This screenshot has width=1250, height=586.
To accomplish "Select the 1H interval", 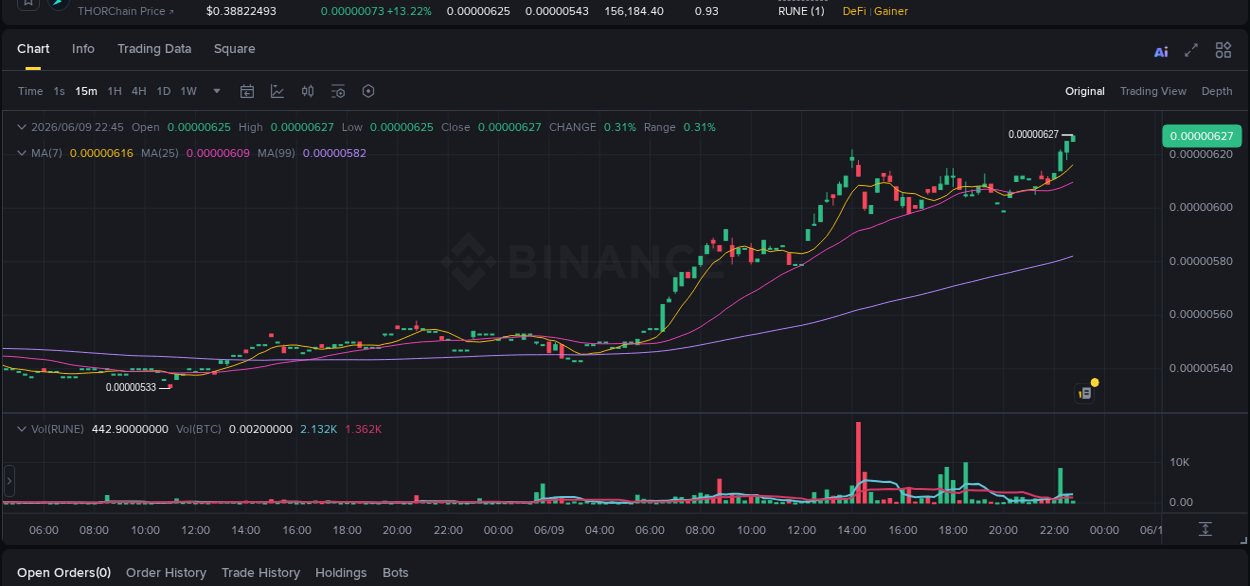I will [115, 91].
